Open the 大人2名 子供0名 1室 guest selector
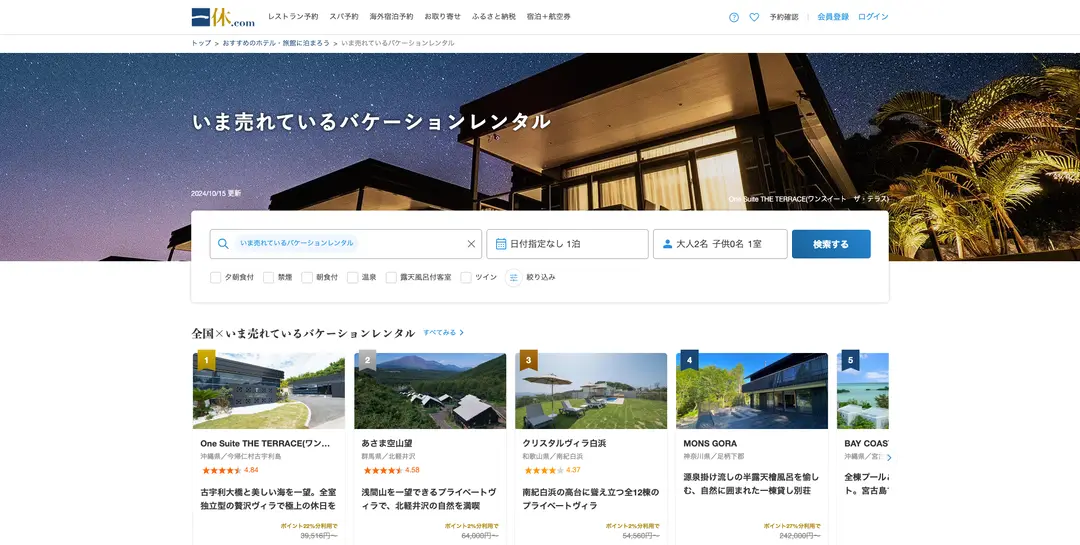 pos(720,244)
